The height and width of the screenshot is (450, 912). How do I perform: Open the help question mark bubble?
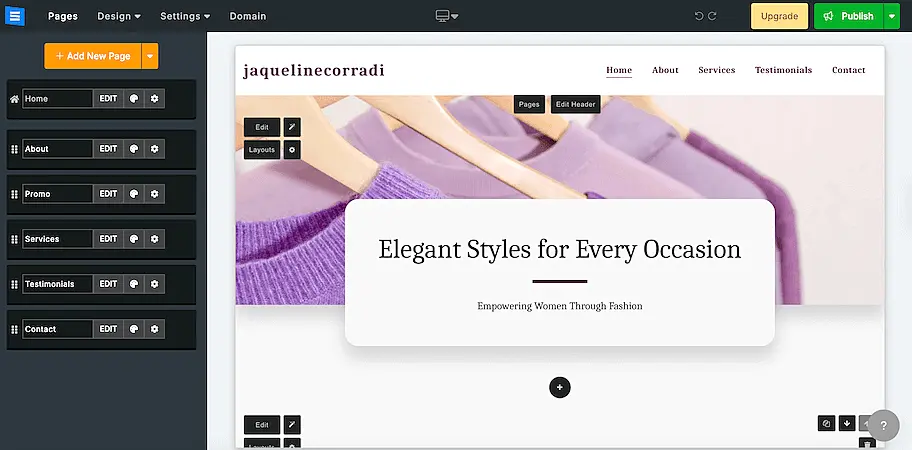[883, 425]
